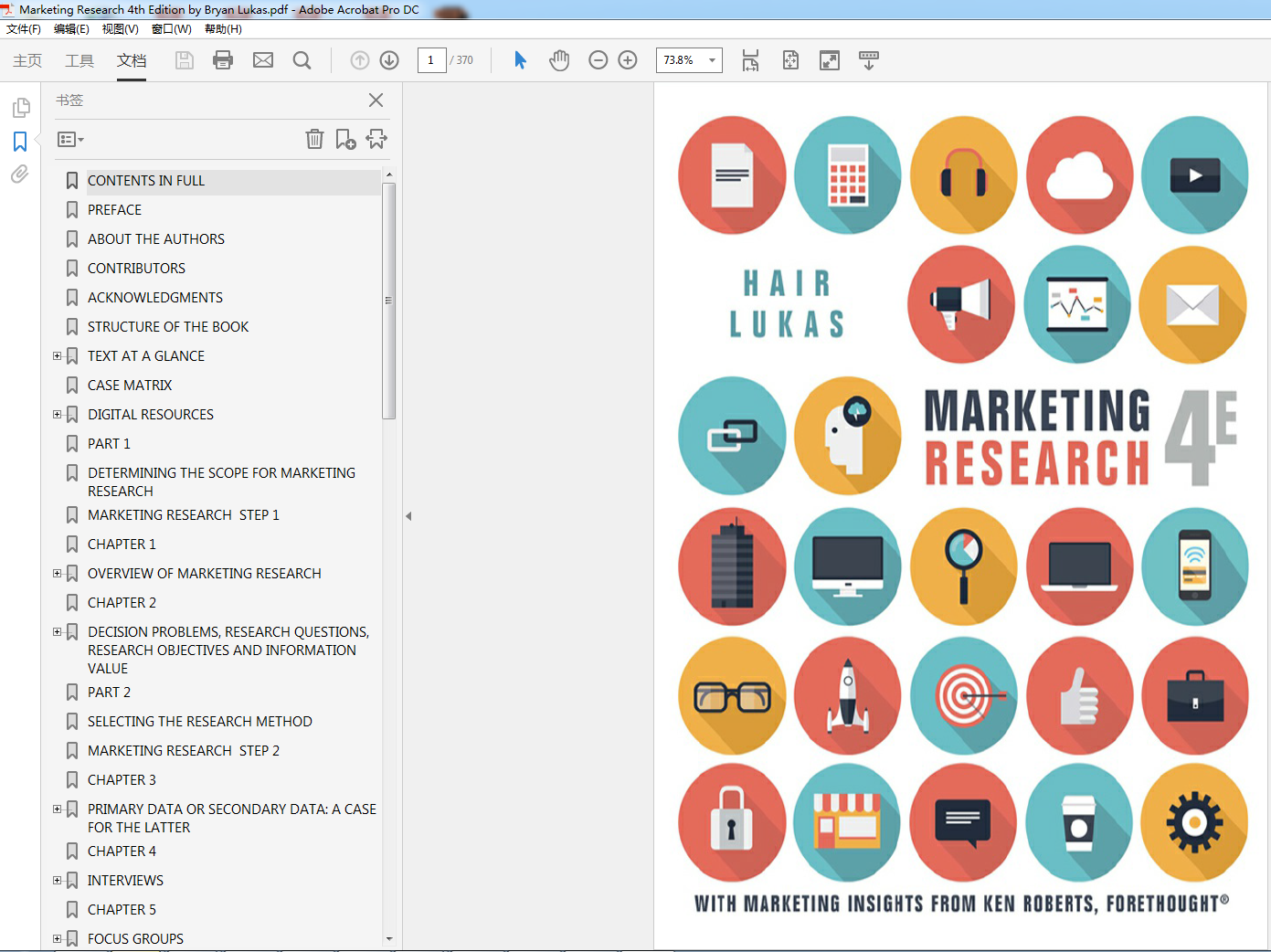
Task: Zoom out with minus icon
Action: coord(598,60)
